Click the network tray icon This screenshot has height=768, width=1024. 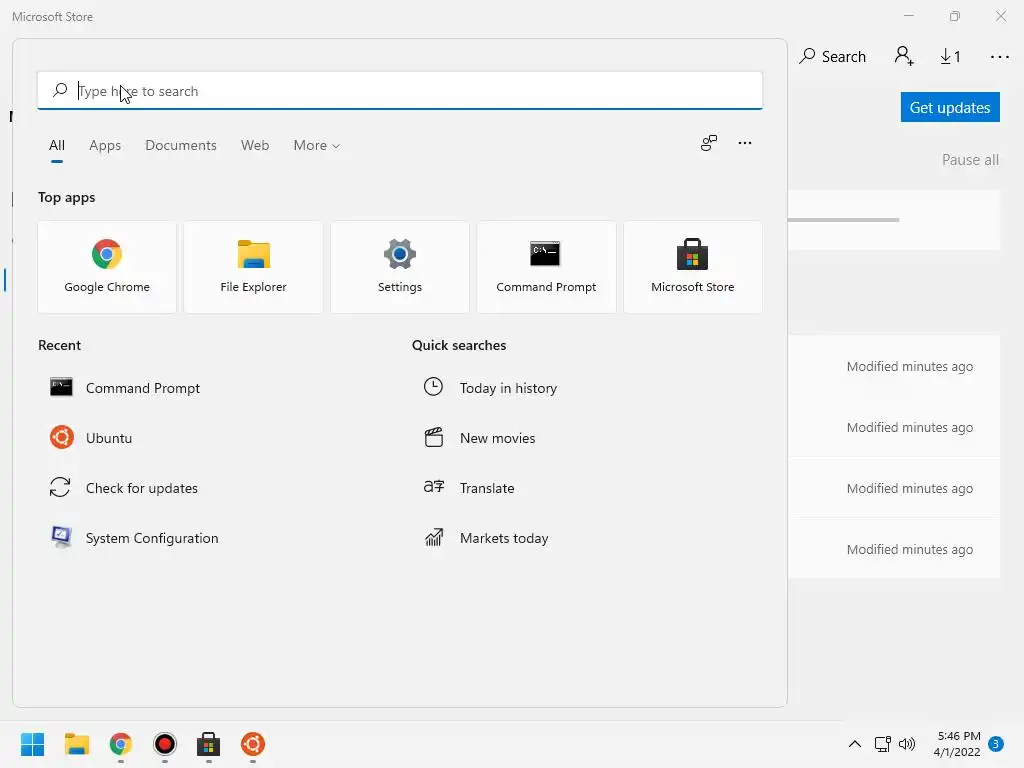(882, 744)
